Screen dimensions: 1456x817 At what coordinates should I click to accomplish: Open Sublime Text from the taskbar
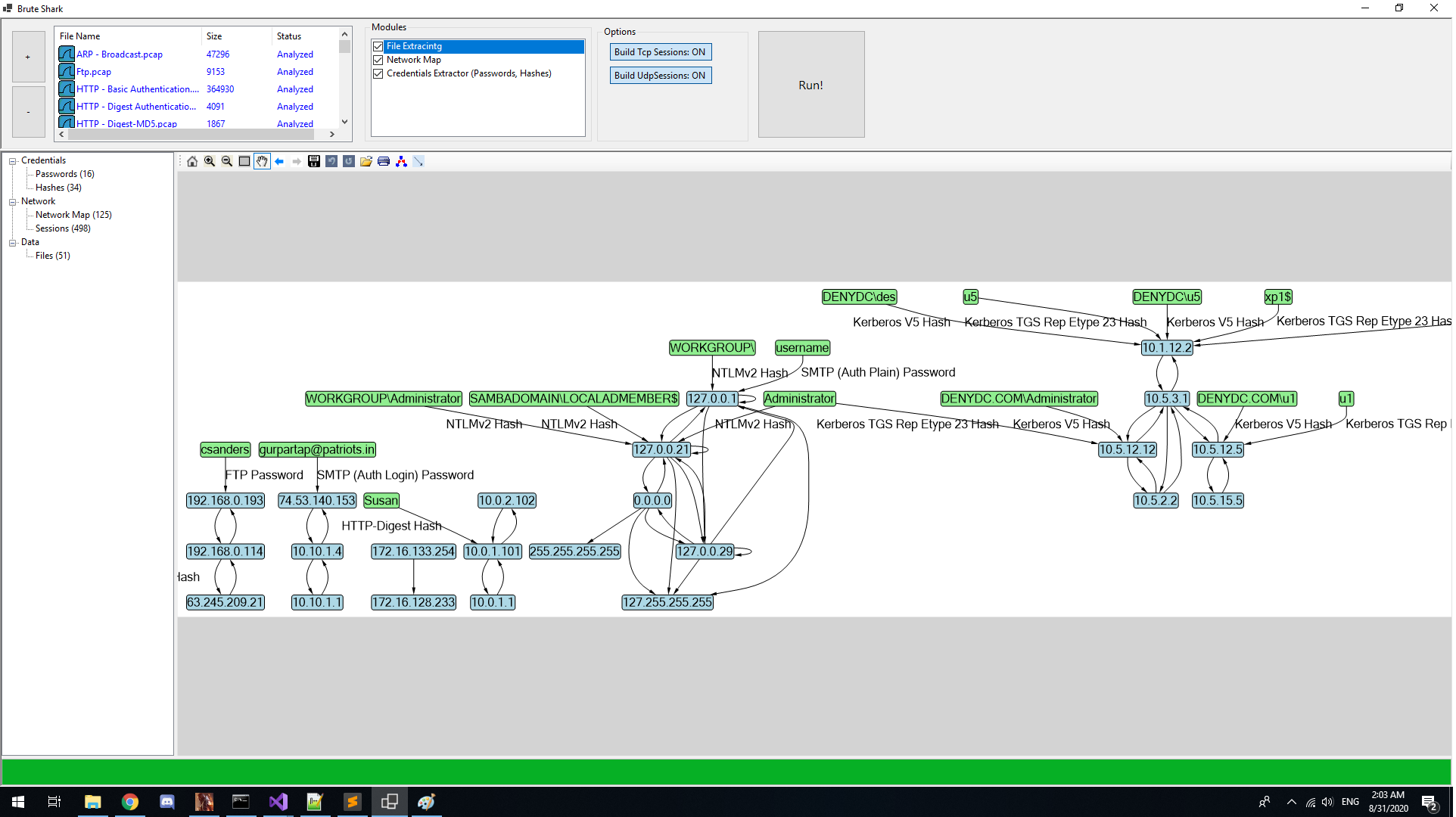[x=353, y=802]
